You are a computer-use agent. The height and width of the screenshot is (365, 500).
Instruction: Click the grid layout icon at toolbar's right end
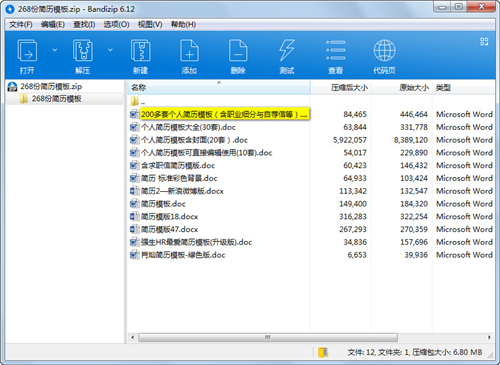(x=484, y=41)
